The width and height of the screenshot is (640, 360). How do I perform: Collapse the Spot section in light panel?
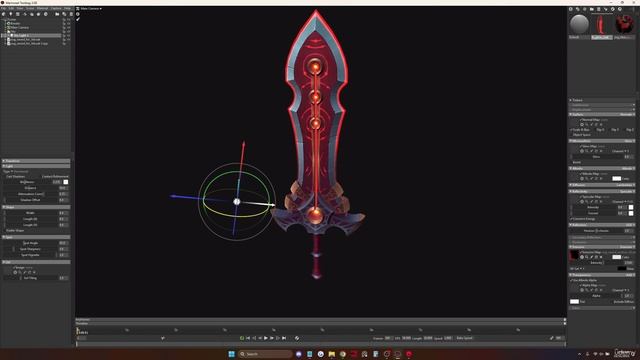[x=36, y=237]
